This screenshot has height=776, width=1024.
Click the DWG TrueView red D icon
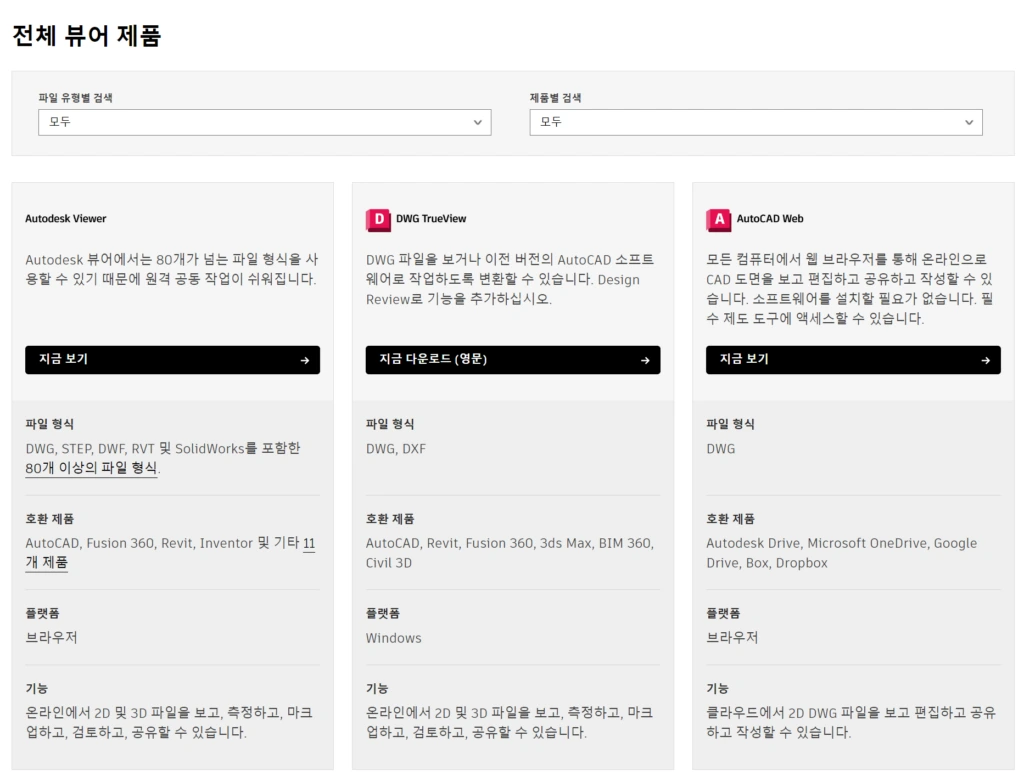pos(378,219)
